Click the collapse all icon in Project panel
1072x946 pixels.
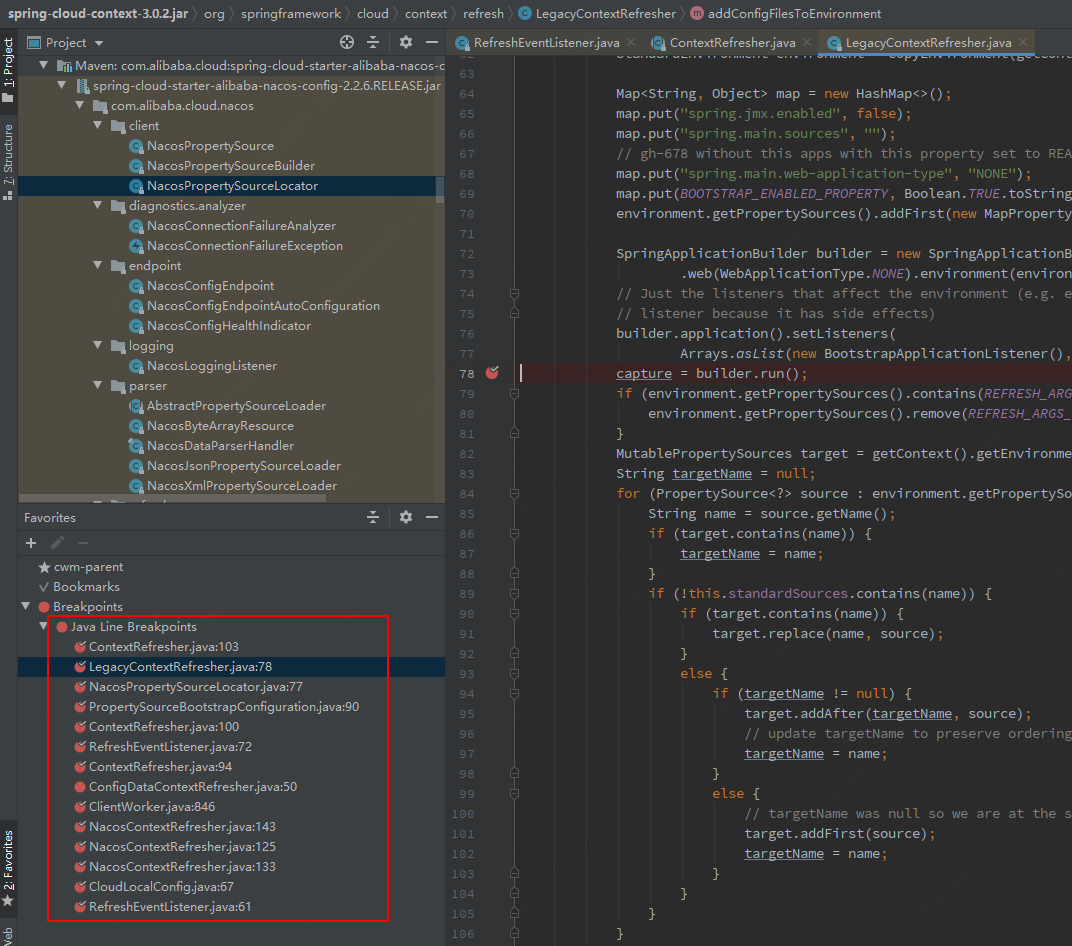click(373, 42)
